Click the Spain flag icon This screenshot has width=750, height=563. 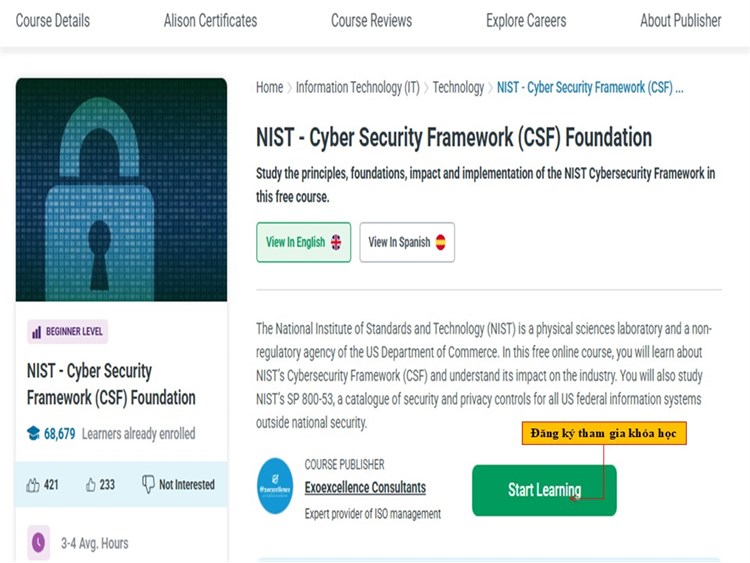[x=440, y=242]
